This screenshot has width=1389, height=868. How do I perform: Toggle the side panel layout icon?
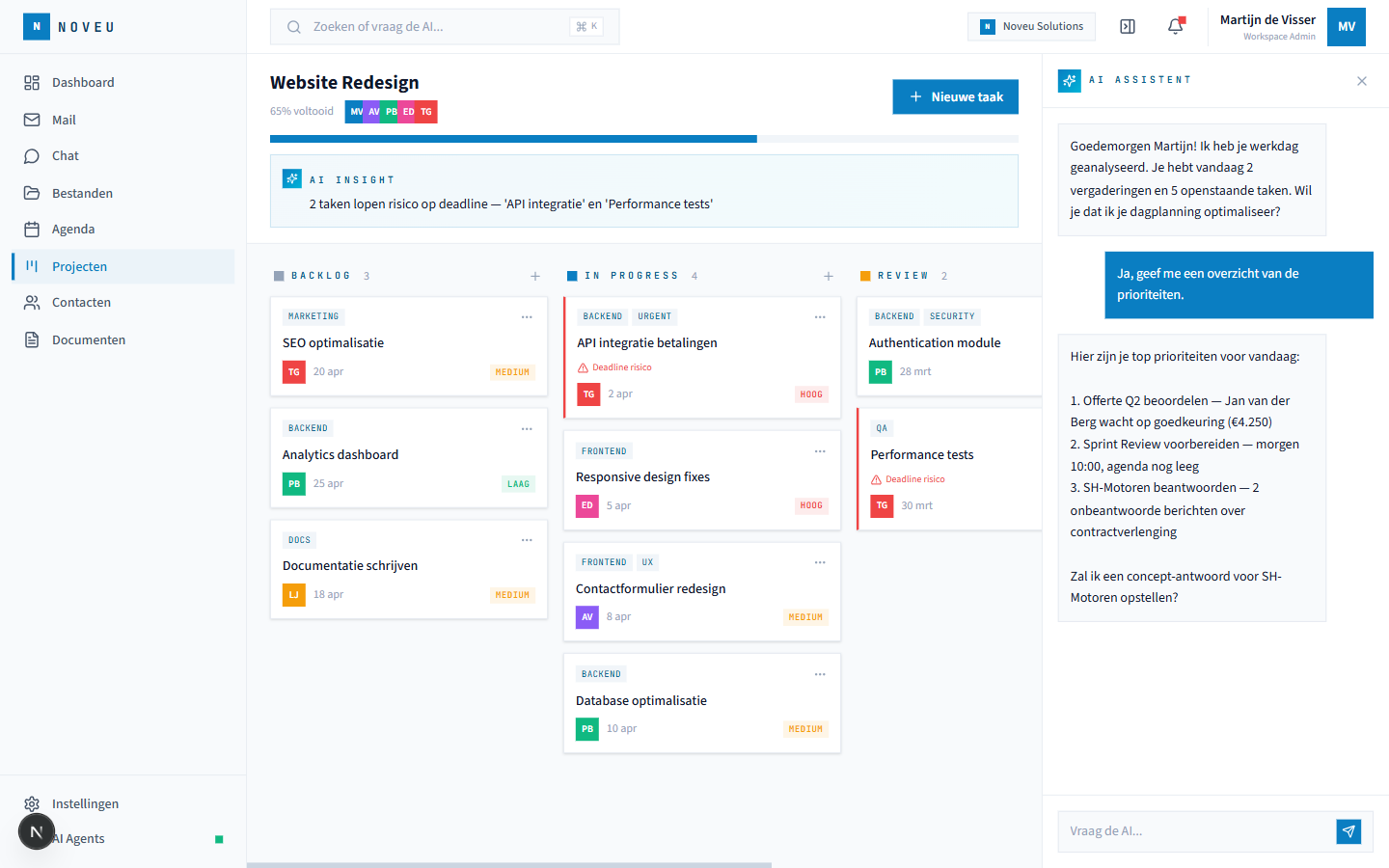point(1128,27)
